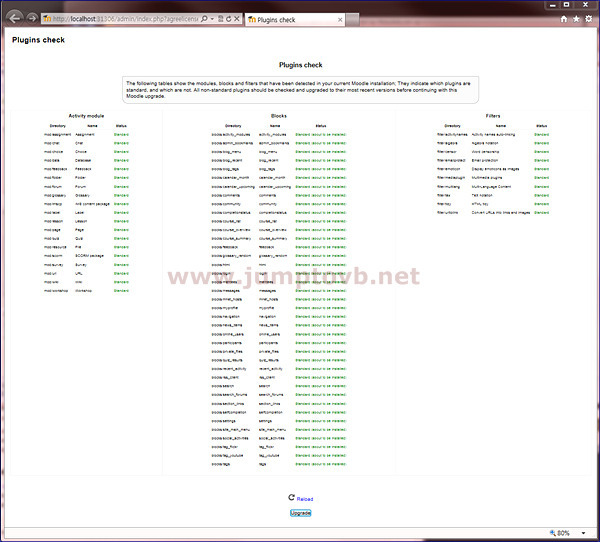
Task: Click 'admin_bookmarks' block name
Action: 274,143
